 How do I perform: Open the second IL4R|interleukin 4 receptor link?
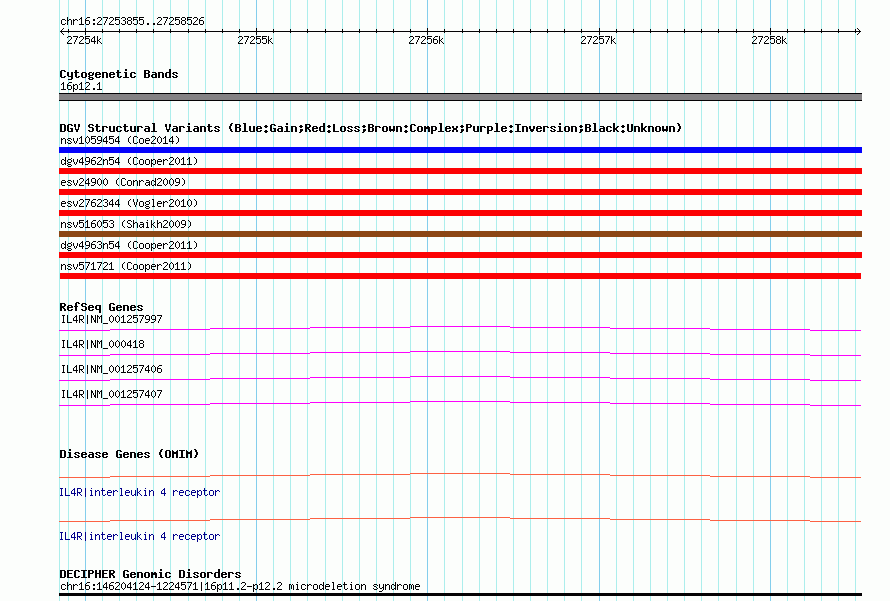(140, 536)
